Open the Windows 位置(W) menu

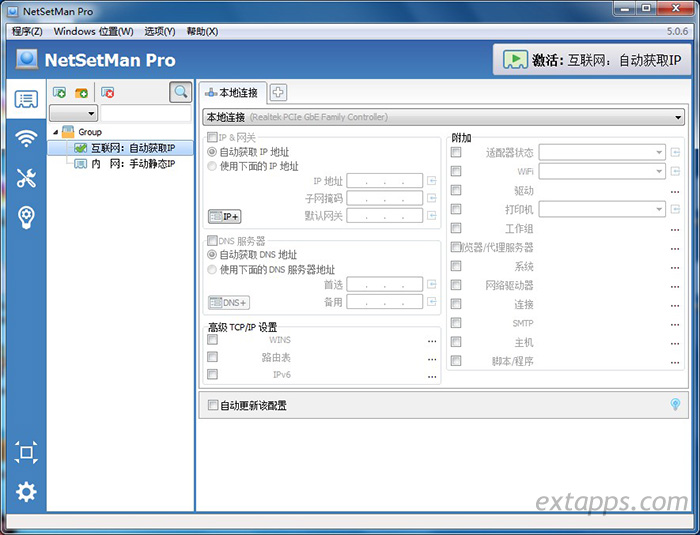coord(93,31)
